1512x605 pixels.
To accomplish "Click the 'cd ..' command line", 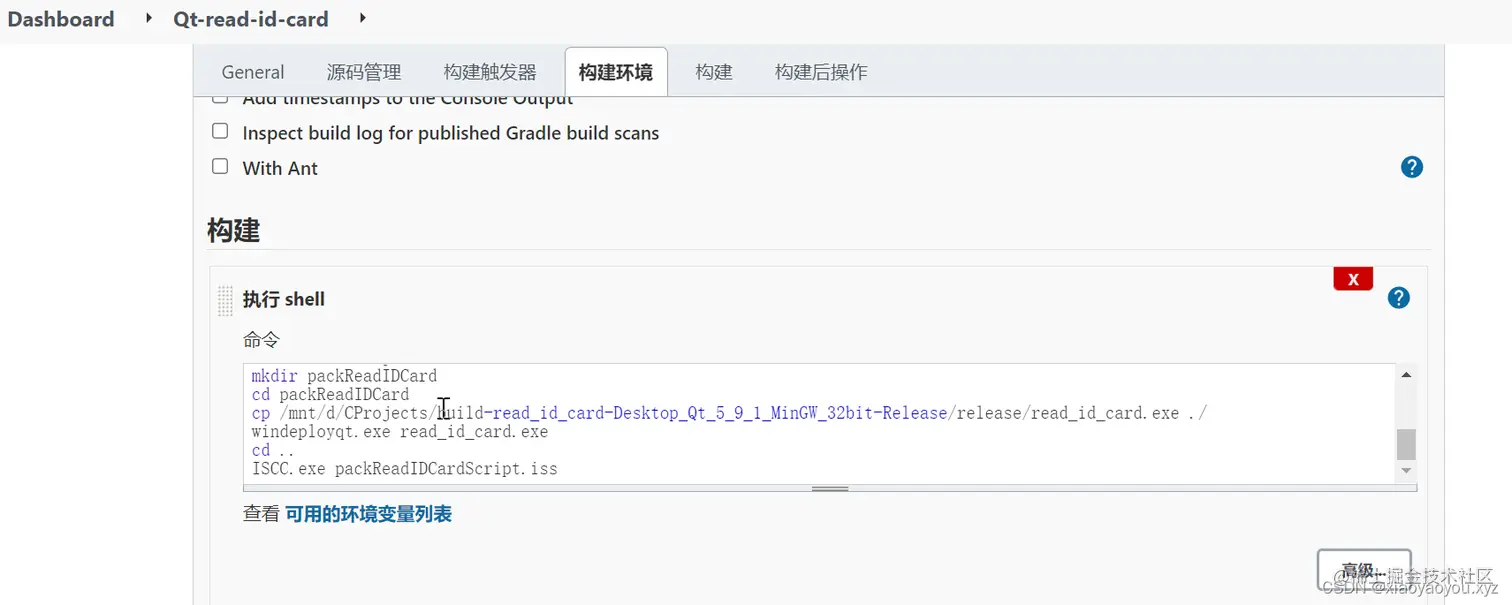I will tap(274, 450).
